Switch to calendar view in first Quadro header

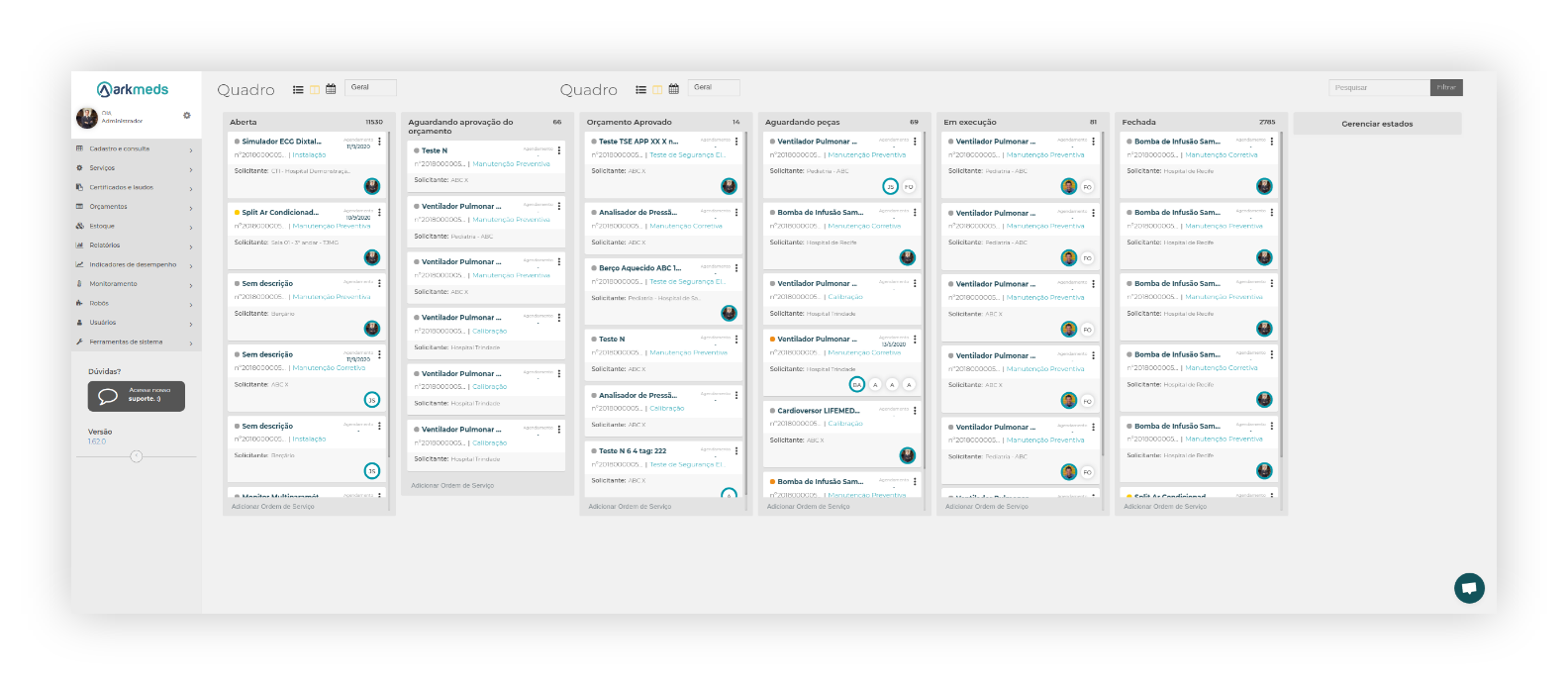pos(331,89)
